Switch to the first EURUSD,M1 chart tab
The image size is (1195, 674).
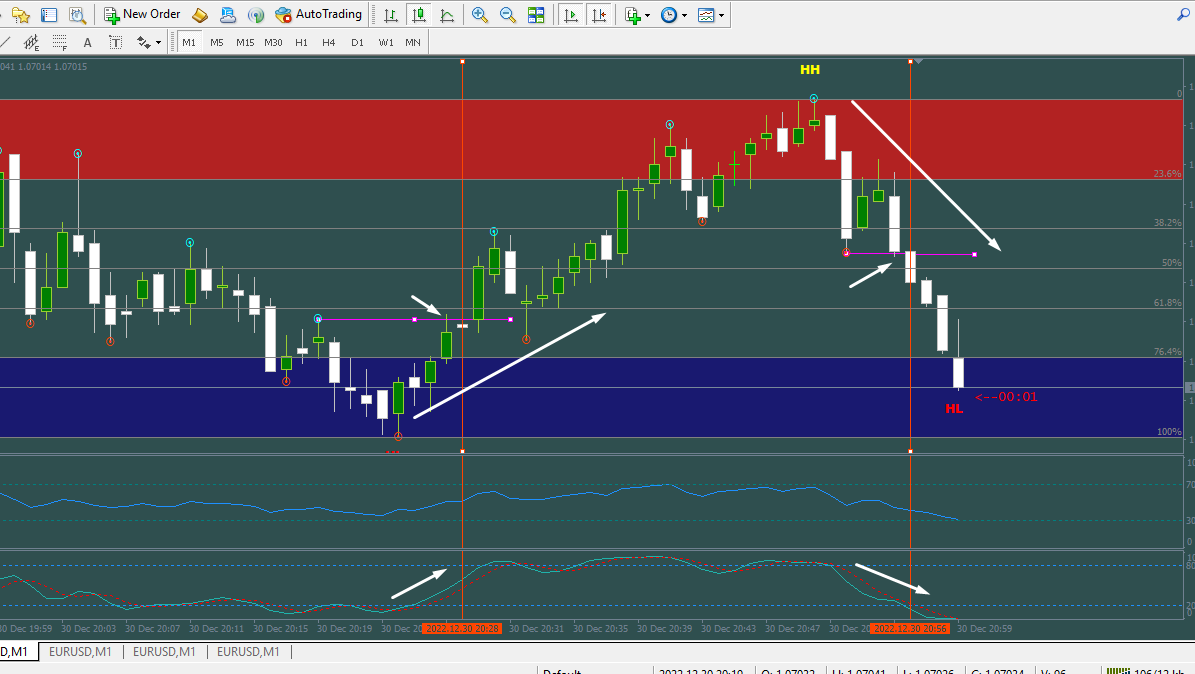pyautogui.click(x=80, y=652)
